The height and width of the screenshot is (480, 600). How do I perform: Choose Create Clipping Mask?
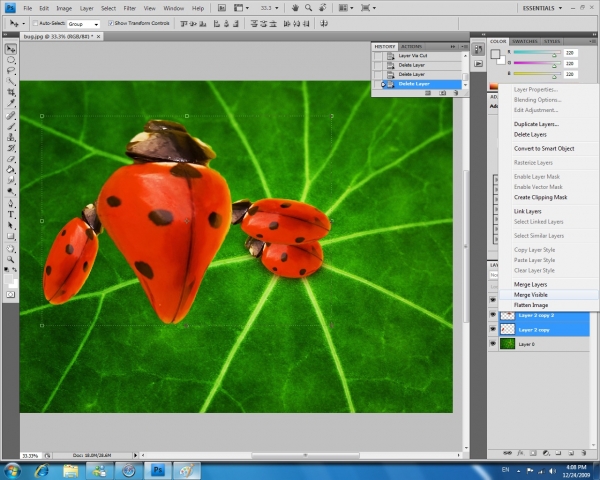(549, 197)
